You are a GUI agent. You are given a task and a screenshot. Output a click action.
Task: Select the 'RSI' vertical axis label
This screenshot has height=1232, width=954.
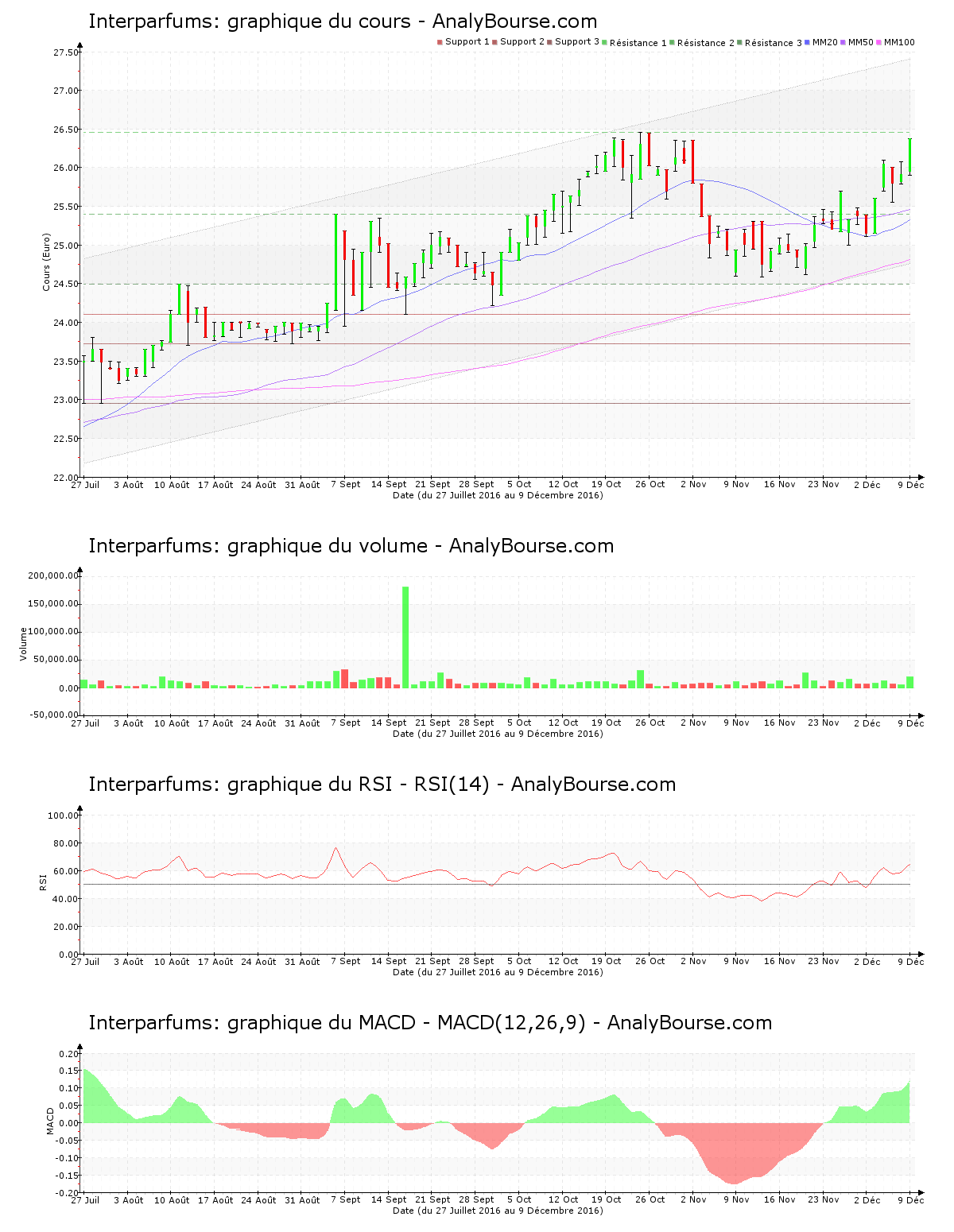pos(43,881)
